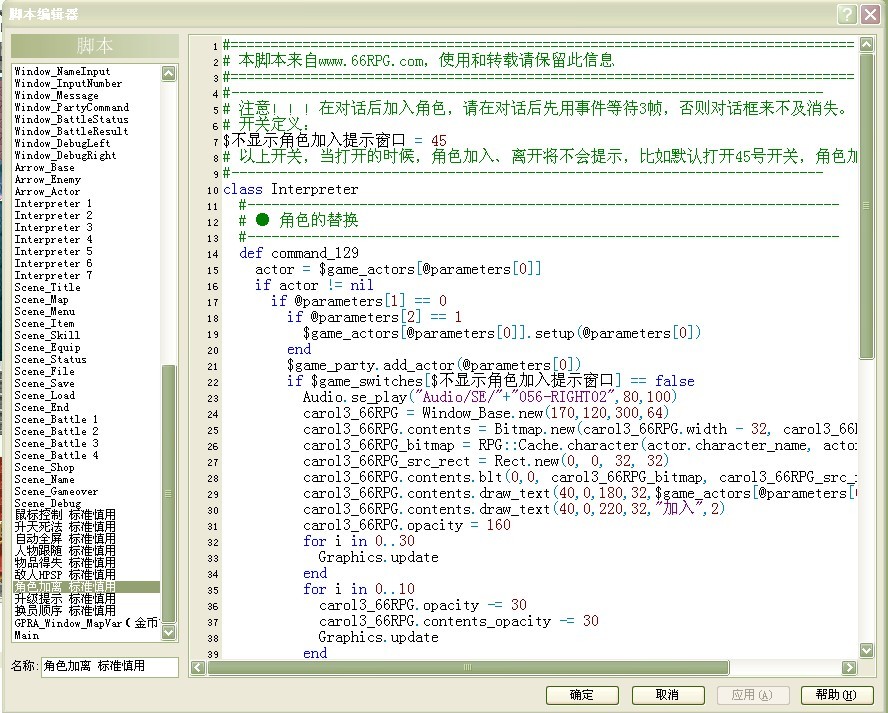Click the 'def command_129' code line
The height and width of the screenshot is (713, 888).
299,253
